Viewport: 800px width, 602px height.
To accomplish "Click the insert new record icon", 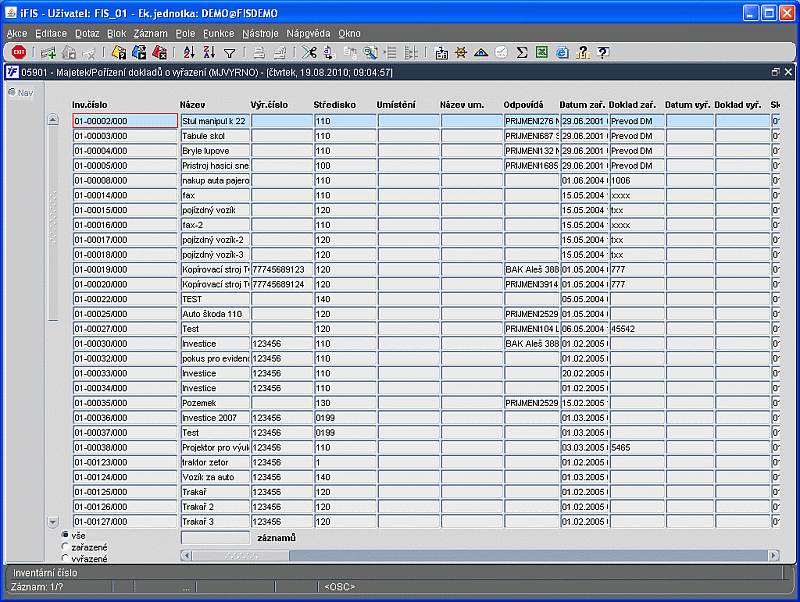I will (48, 53).
